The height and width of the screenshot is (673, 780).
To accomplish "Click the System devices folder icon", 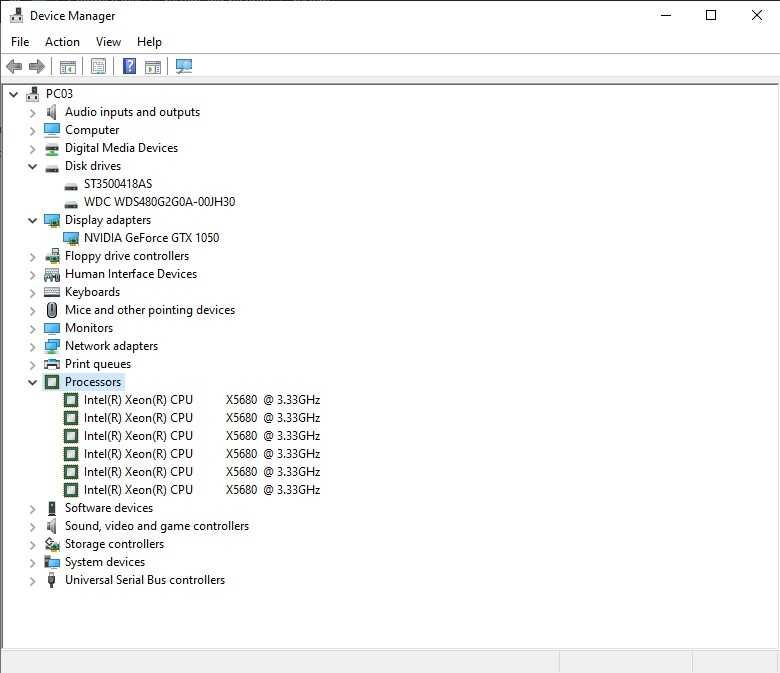I will pyautogui.click(x=52, y=562).
